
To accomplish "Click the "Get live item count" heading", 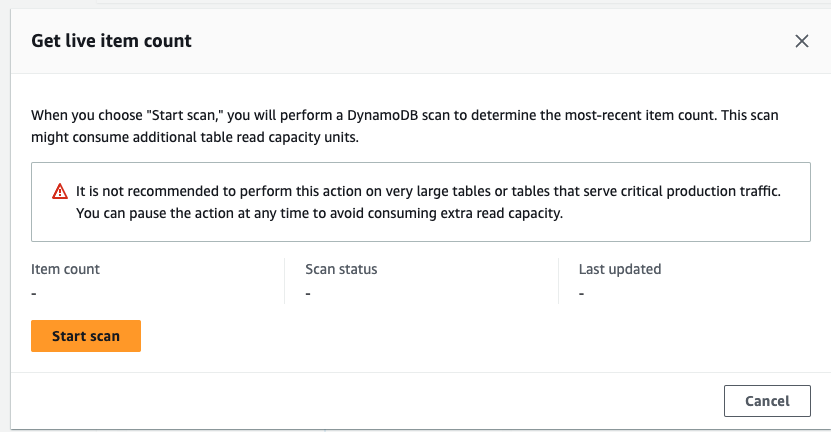I will (111, 41).
